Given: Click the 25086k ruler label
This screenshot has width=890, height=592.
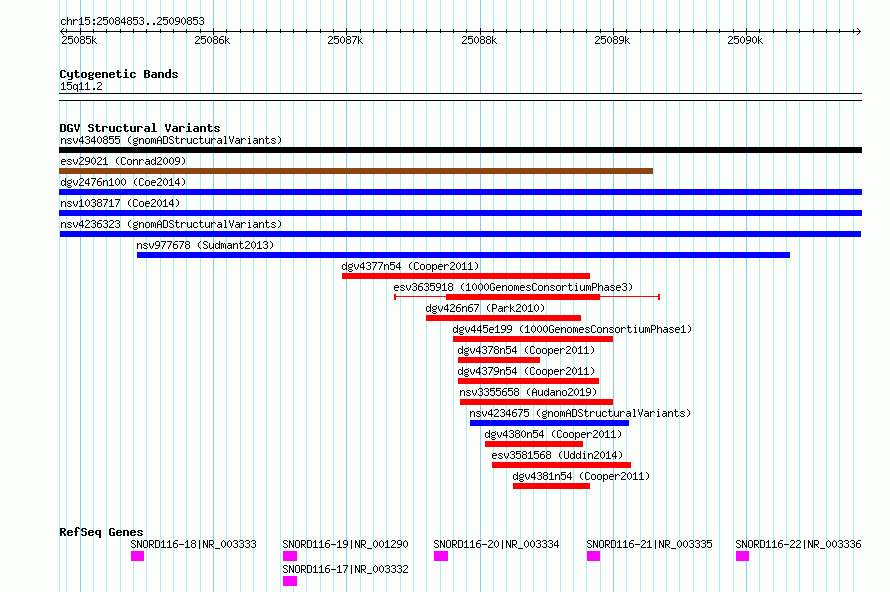Looking at the screenshot, I should 212,40.
